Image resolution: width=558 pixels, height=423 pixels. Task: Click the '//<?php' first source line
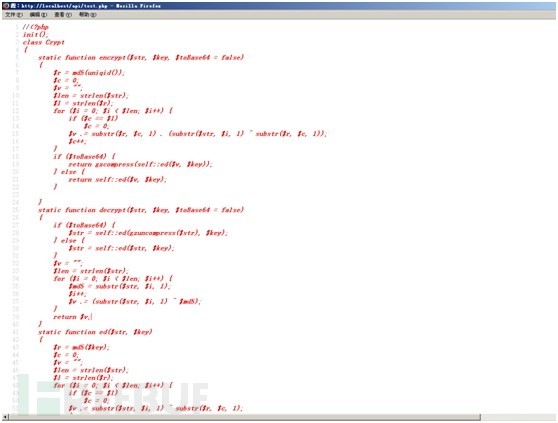[x=36, y=27]
